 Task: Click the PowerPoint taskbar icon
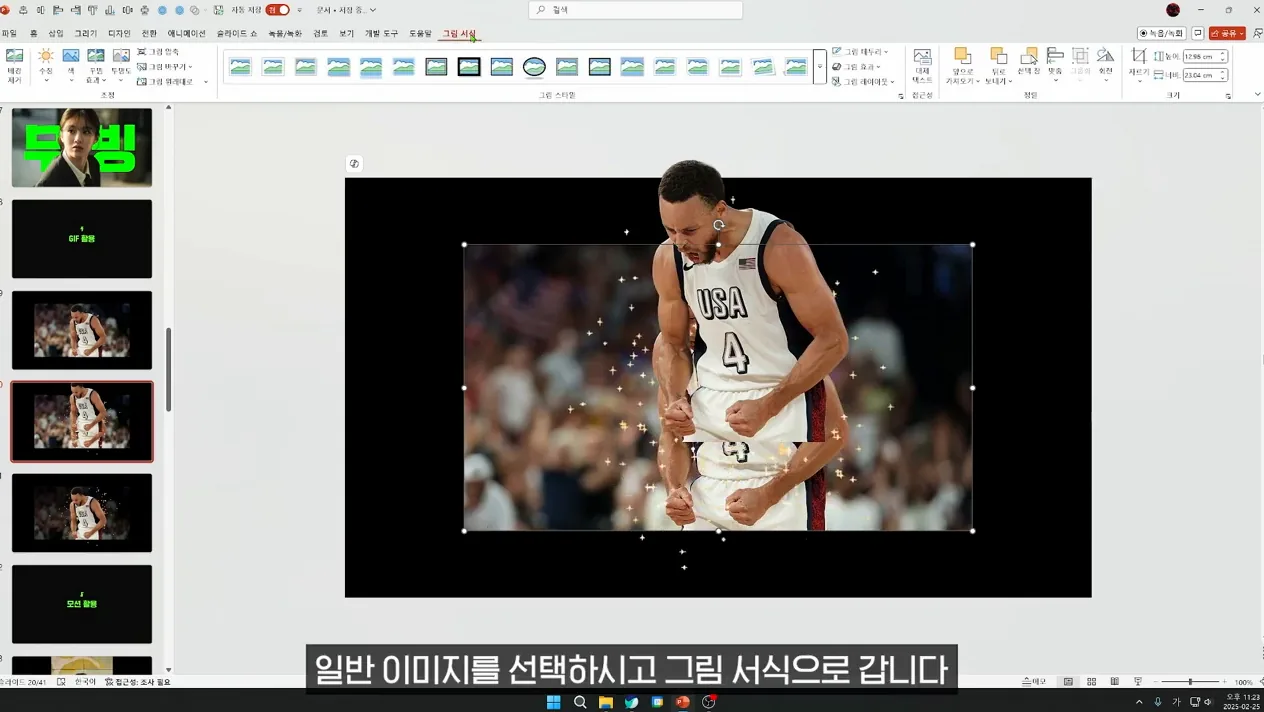tap(683, 702)
